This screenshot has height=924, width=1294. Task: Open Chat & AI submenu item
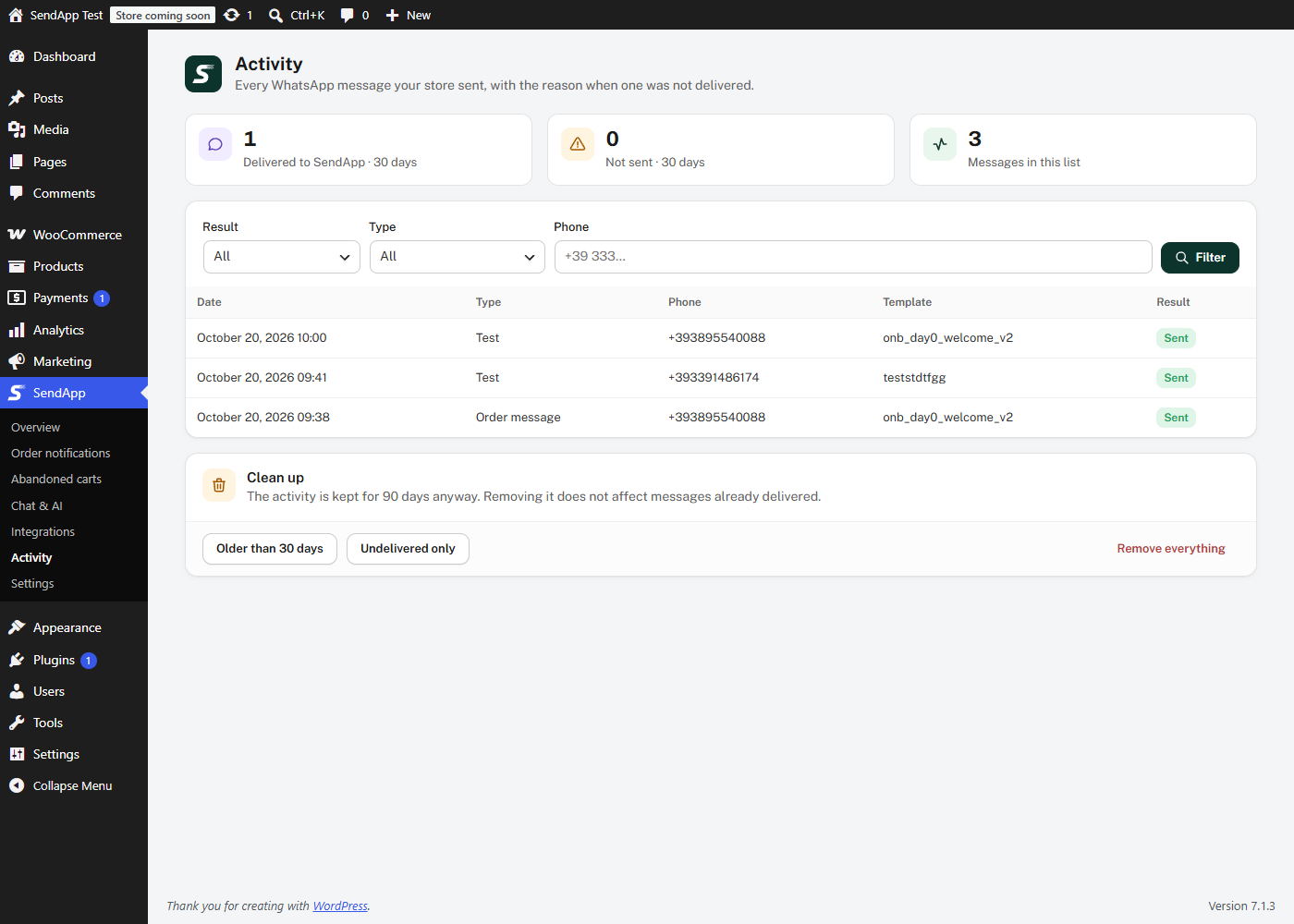point(37,506)
